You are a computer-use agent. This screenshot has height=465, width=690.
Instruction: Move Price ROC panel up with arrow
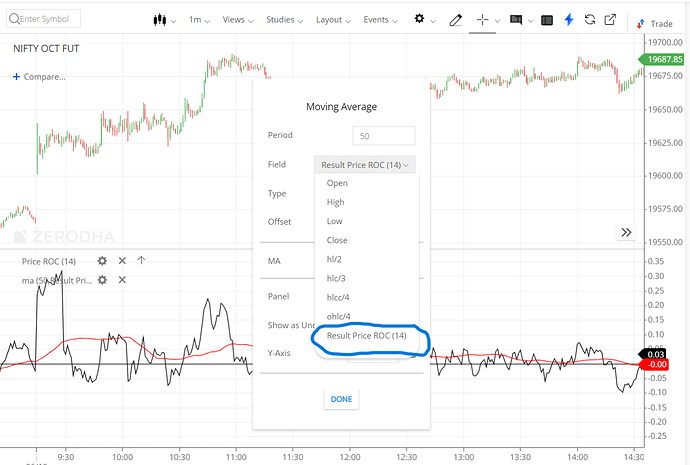click(x=141, y=261)
